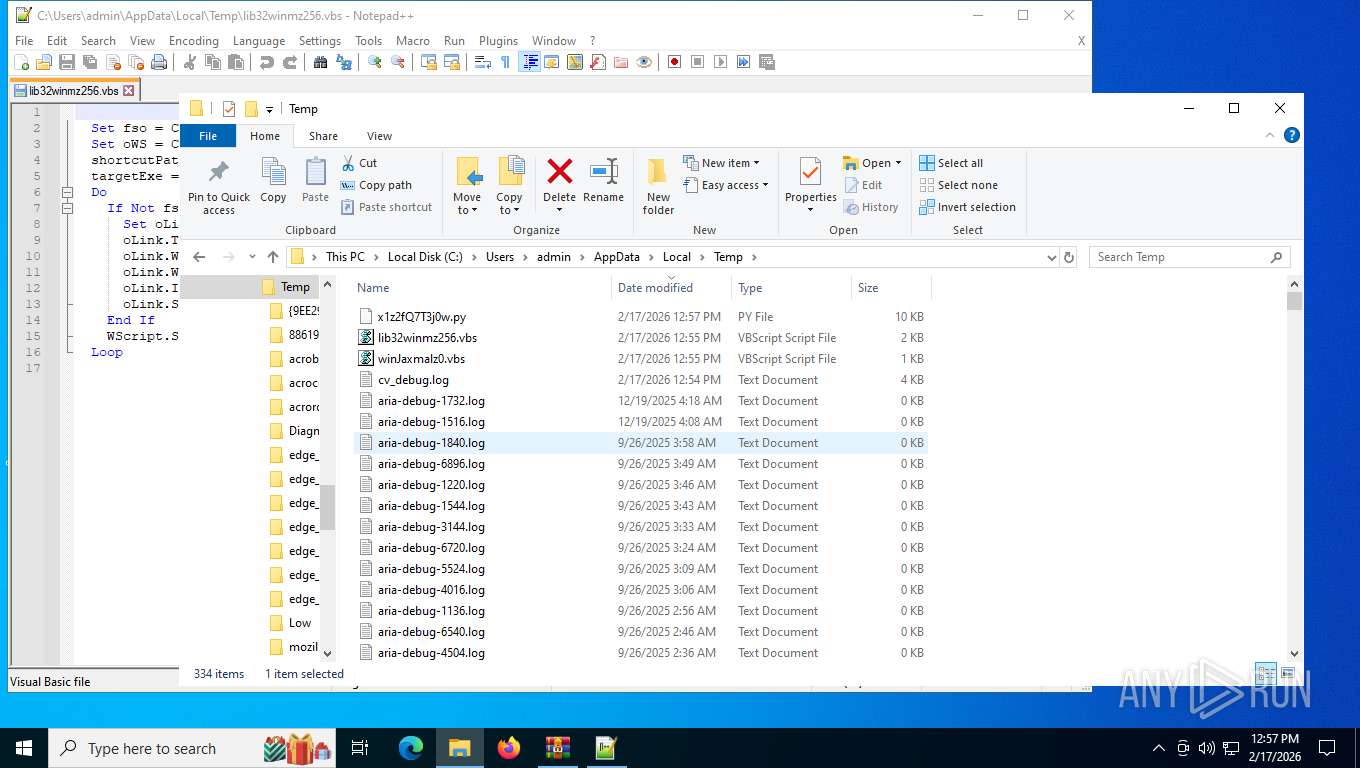Viewport: 1360px width, 768px height.
Task: Open the Recent locations dropdown arrow
Action: tap(251, 257)
